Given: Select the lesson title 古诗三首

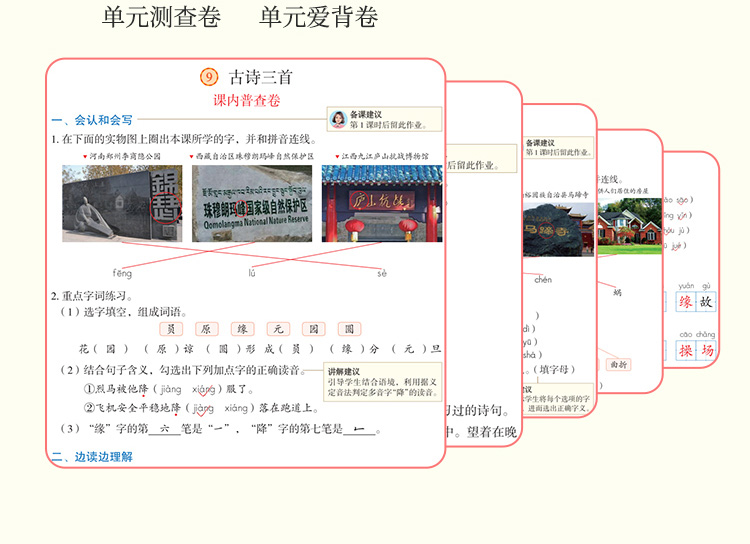Looking at the screenshot, I should (261, 77).
